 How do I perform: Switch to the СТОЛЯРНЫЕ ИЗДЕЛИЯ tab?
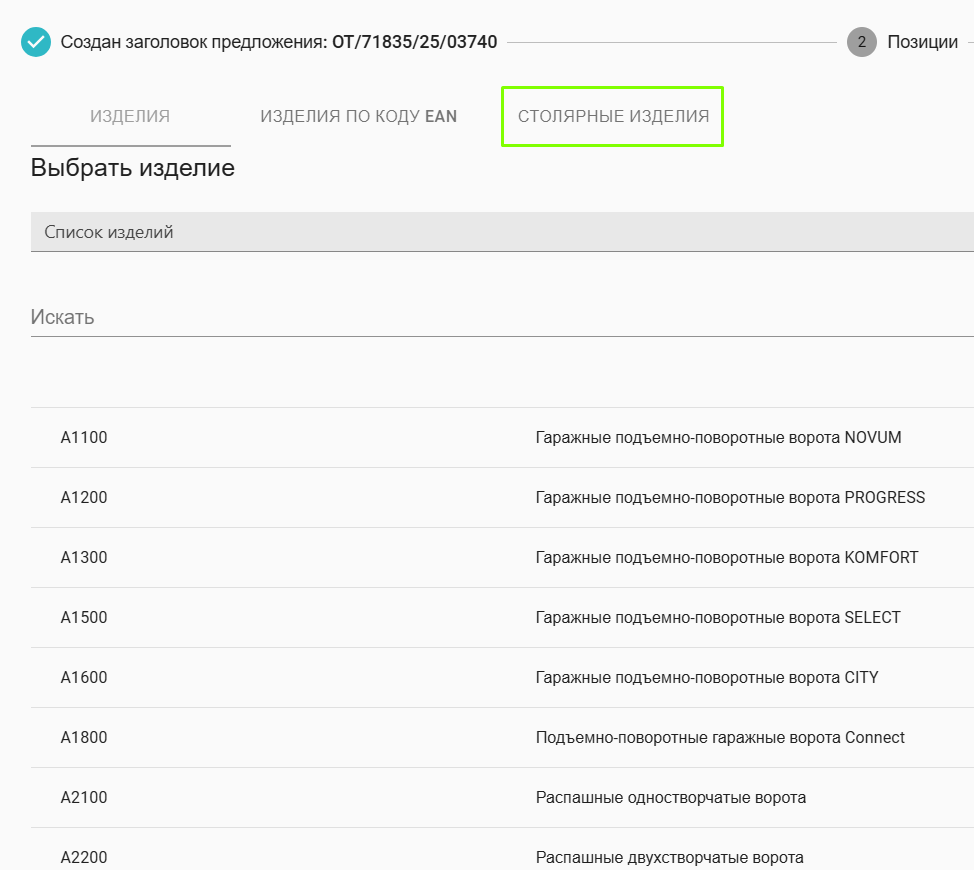point(612,116)
